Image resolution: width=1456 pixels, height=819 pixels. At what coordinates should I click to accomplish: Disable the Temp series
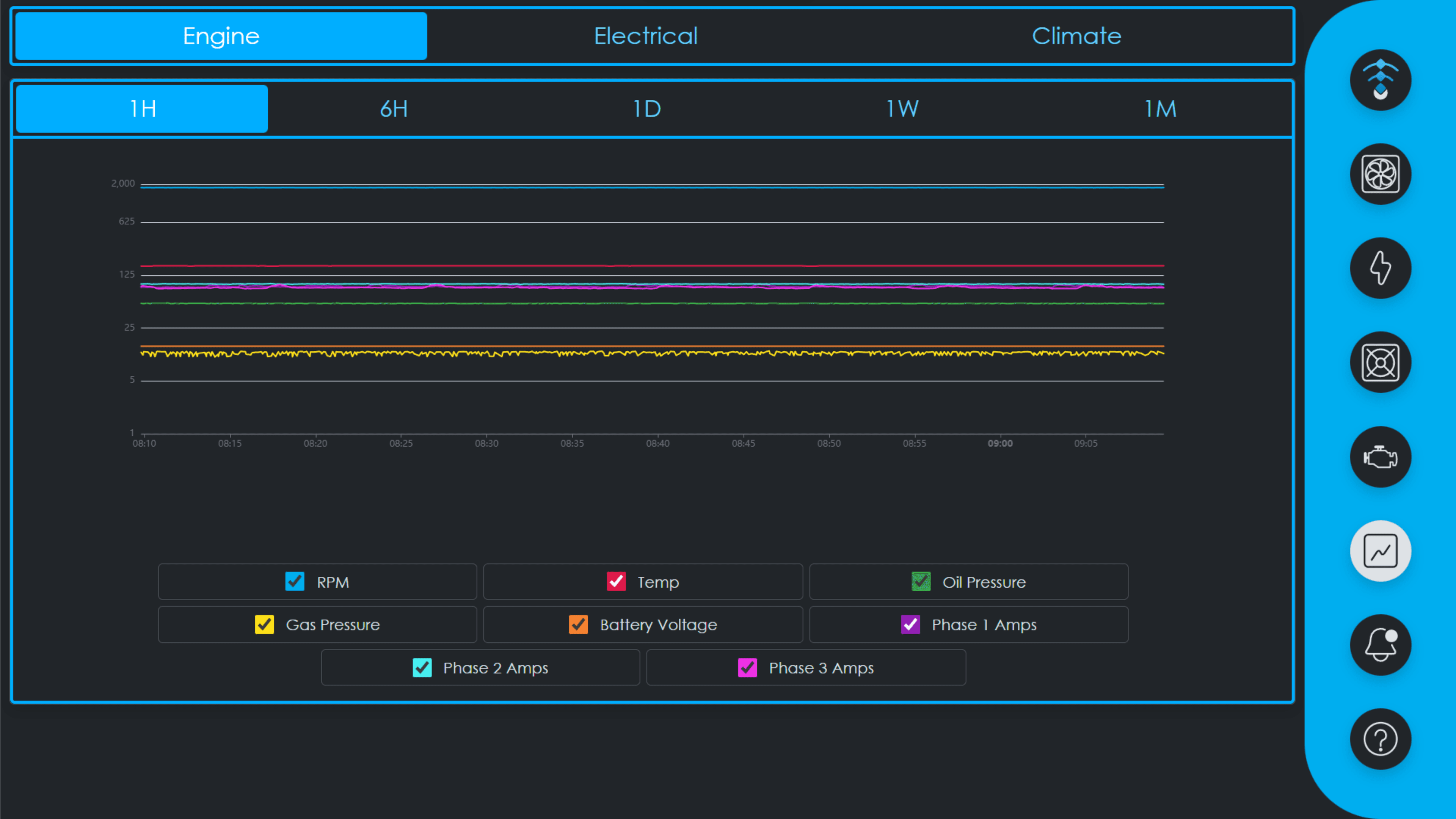[x=617, y=581]
